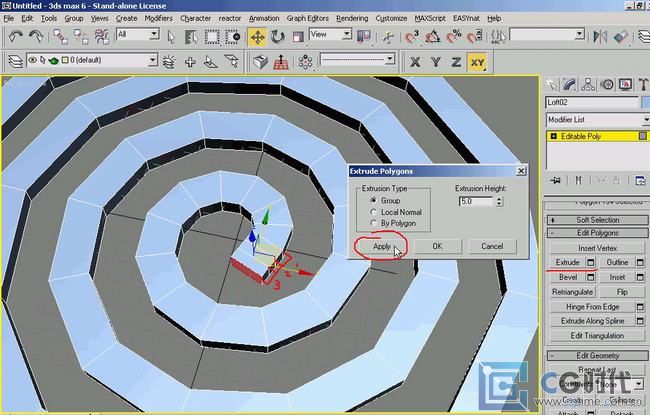
Task: Expand the Modifier List dropdown
Action: (597, 120)
